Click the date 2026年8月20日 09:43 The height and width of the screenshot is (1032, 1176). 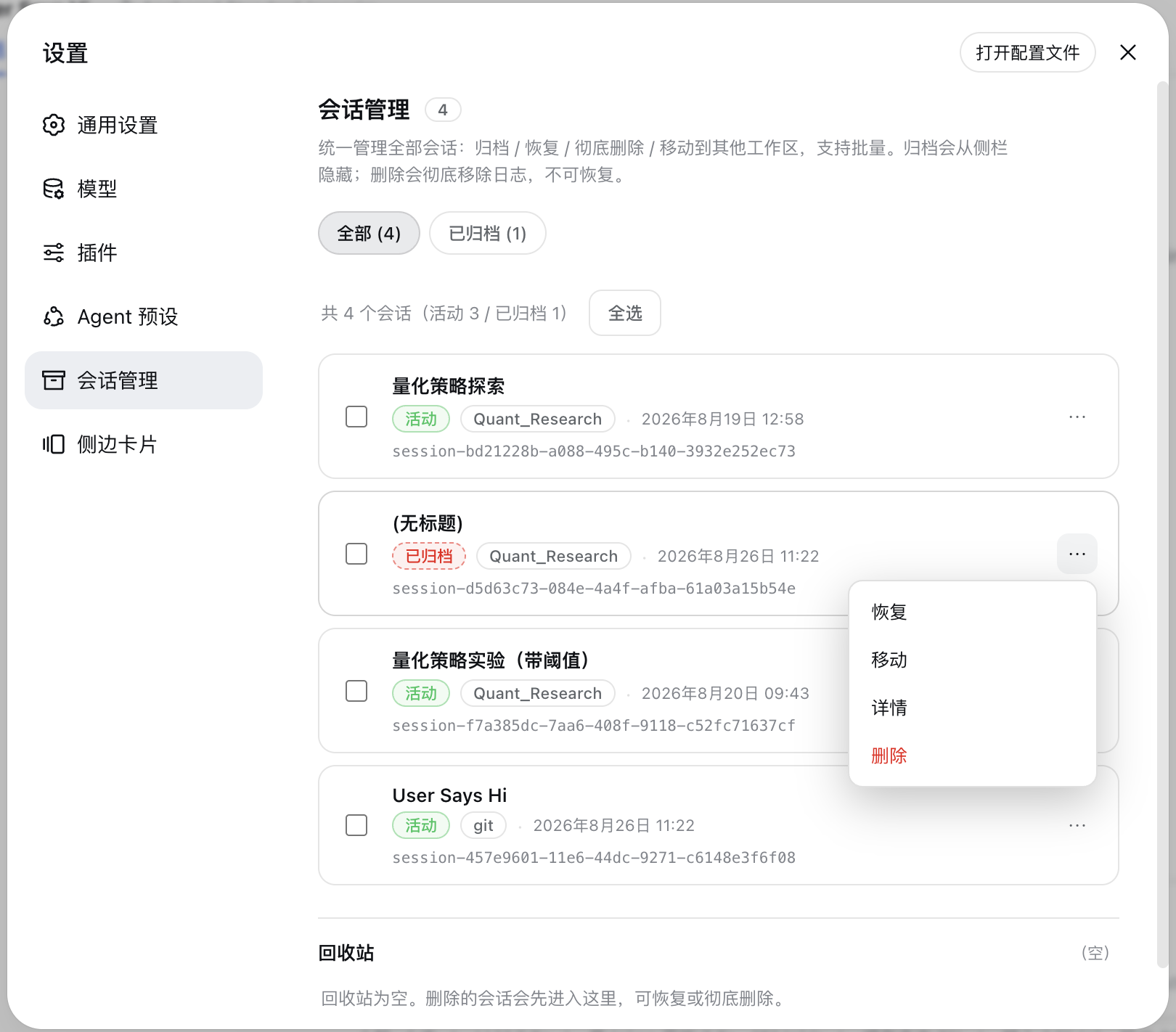[725, 693]
